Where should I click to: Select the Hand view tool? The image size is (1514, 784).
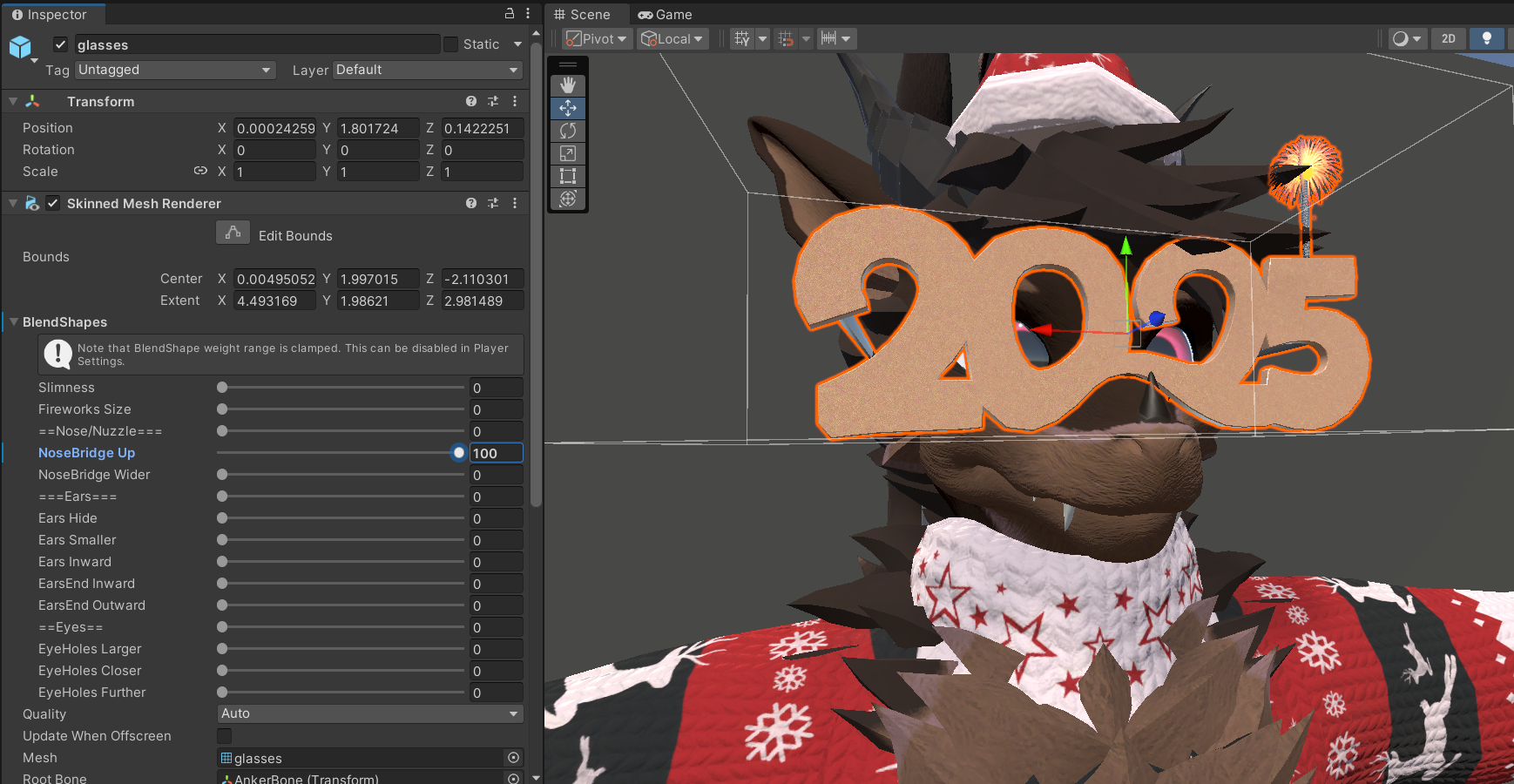(568, 85)
